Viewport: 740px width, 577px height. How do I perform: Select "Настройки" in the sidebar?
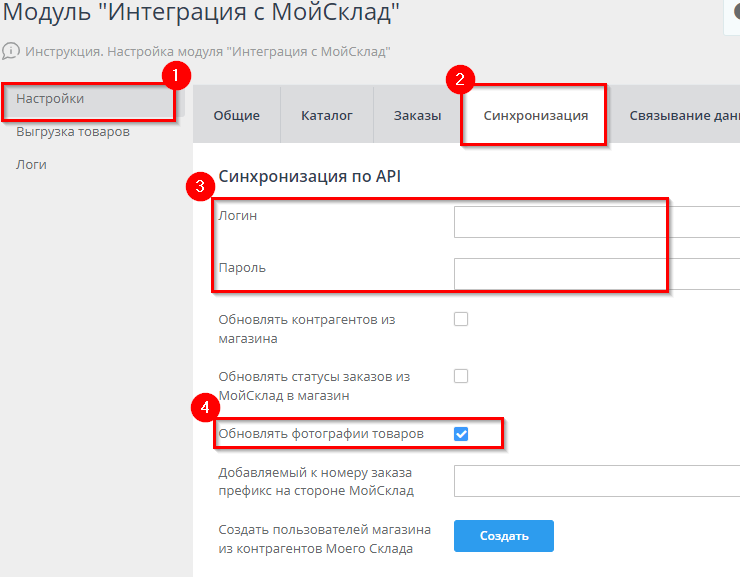click(50, 99)
